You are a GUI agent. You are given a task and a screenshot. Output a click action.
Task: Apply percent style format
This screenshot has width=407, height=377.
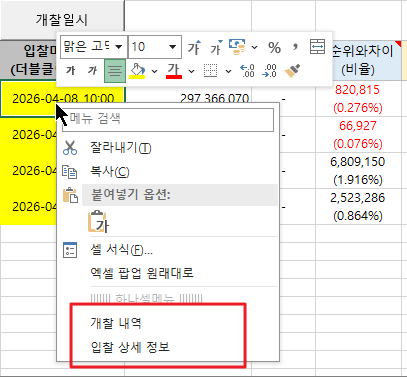274,48
